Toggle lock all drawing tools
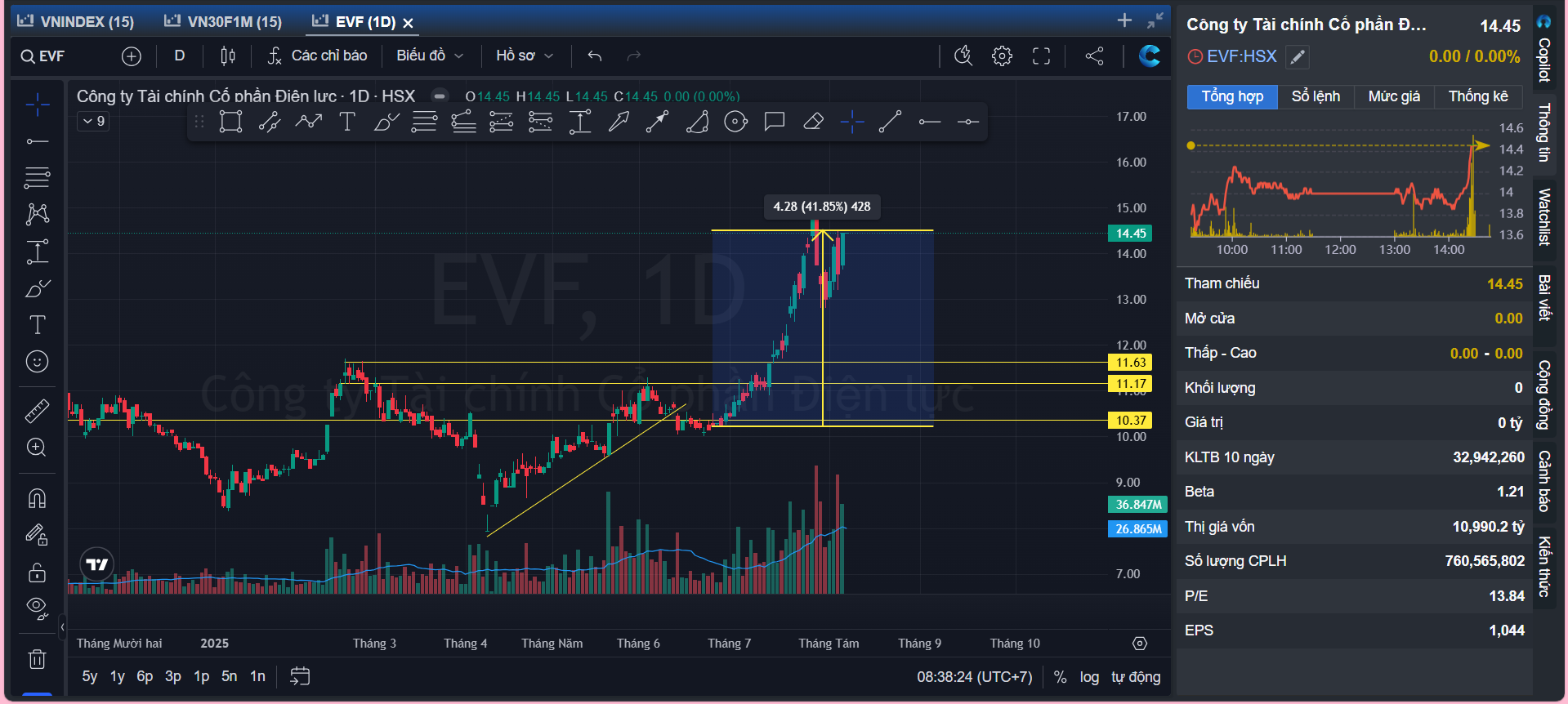 pyautogui.click(x=37, y=572)
